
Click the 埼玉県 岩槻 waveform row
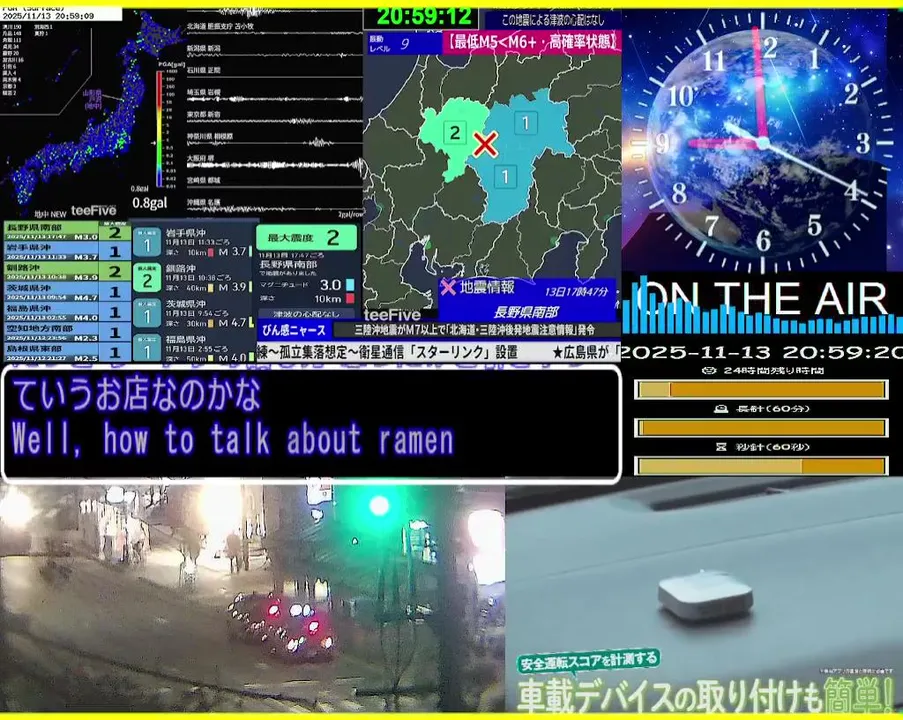pyautogui.click(x=275, y=95)
